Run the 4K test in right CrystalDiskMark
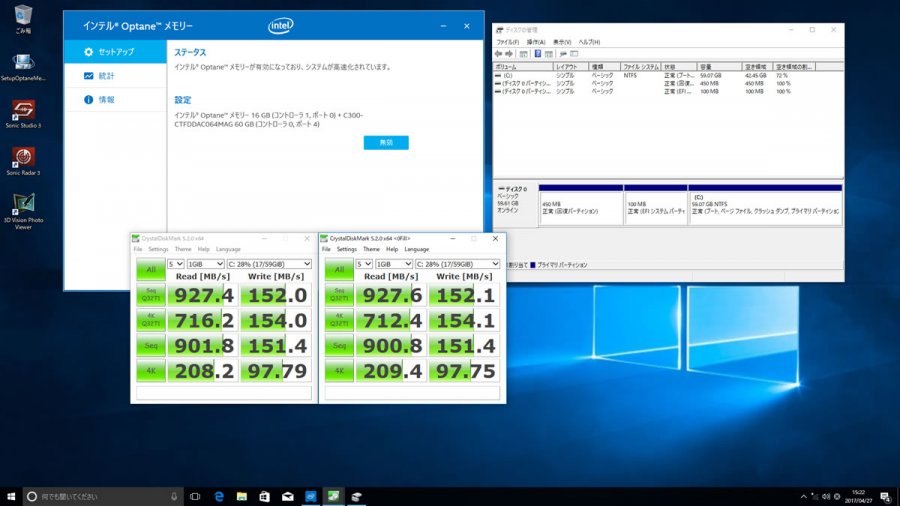900x506 pixels. (338, 372)
